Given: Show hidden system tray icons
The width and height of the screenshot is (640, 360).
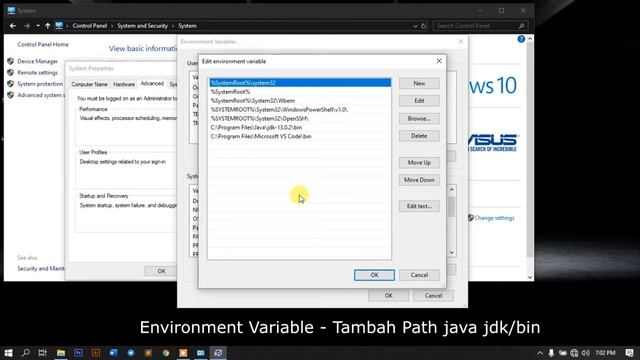Looking at the screenshot, I should tap(540, 353).
